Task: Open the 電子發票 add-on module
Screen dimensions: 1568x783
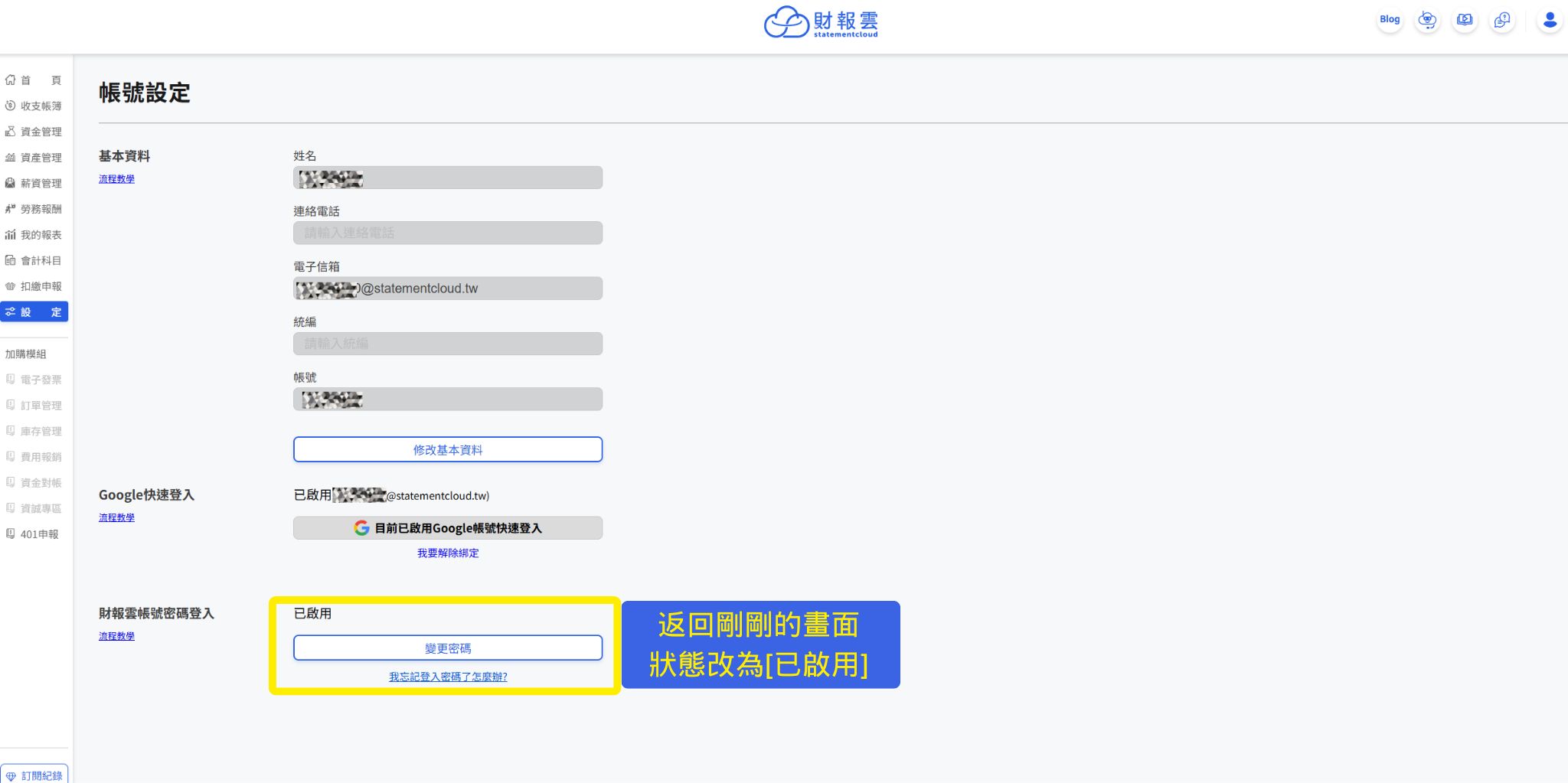Action: click(x=34, y=380)
